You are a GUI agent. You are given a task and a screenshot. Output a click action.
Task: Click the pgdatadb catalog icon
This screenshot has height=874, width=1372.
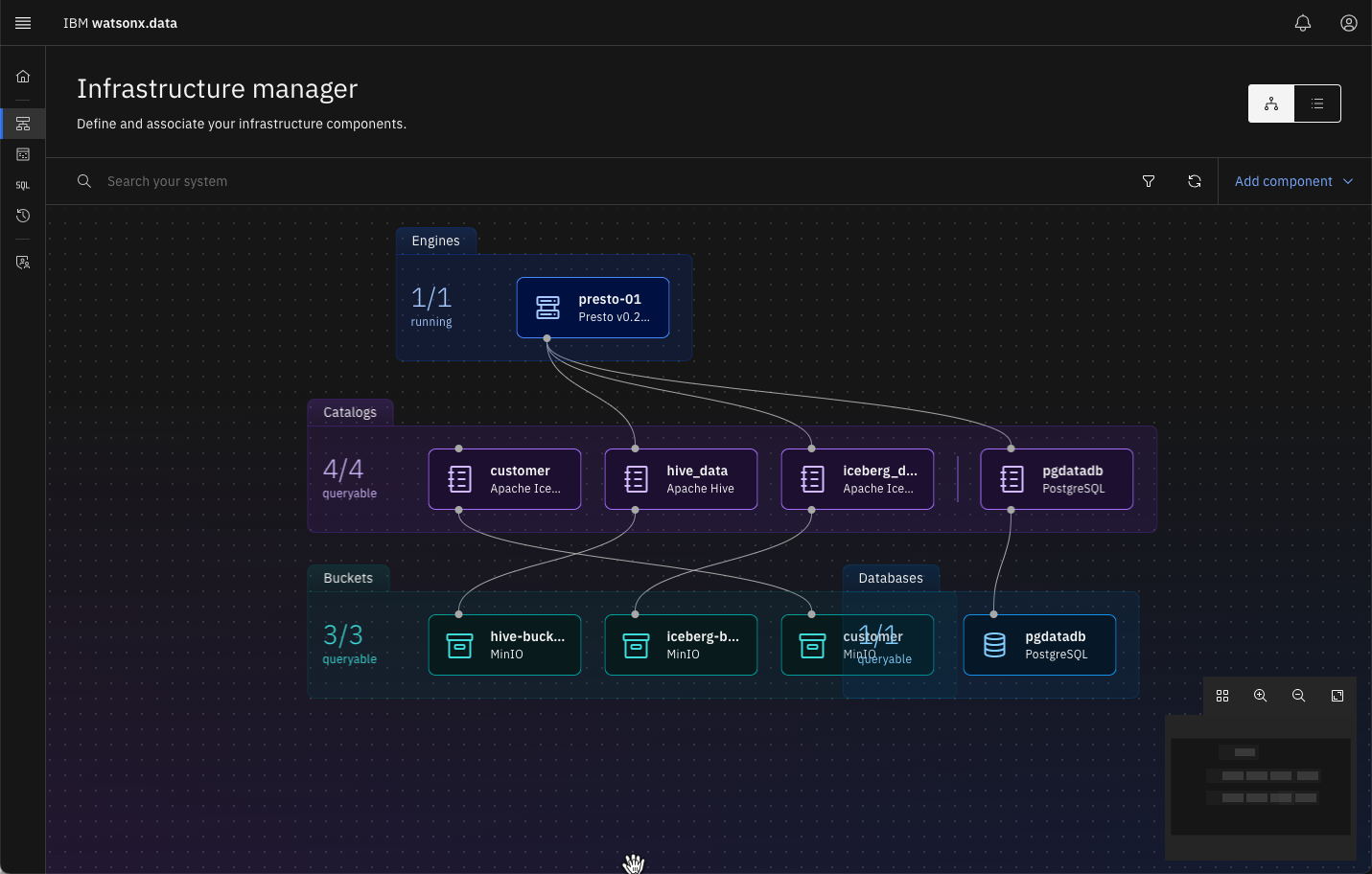1012,479
